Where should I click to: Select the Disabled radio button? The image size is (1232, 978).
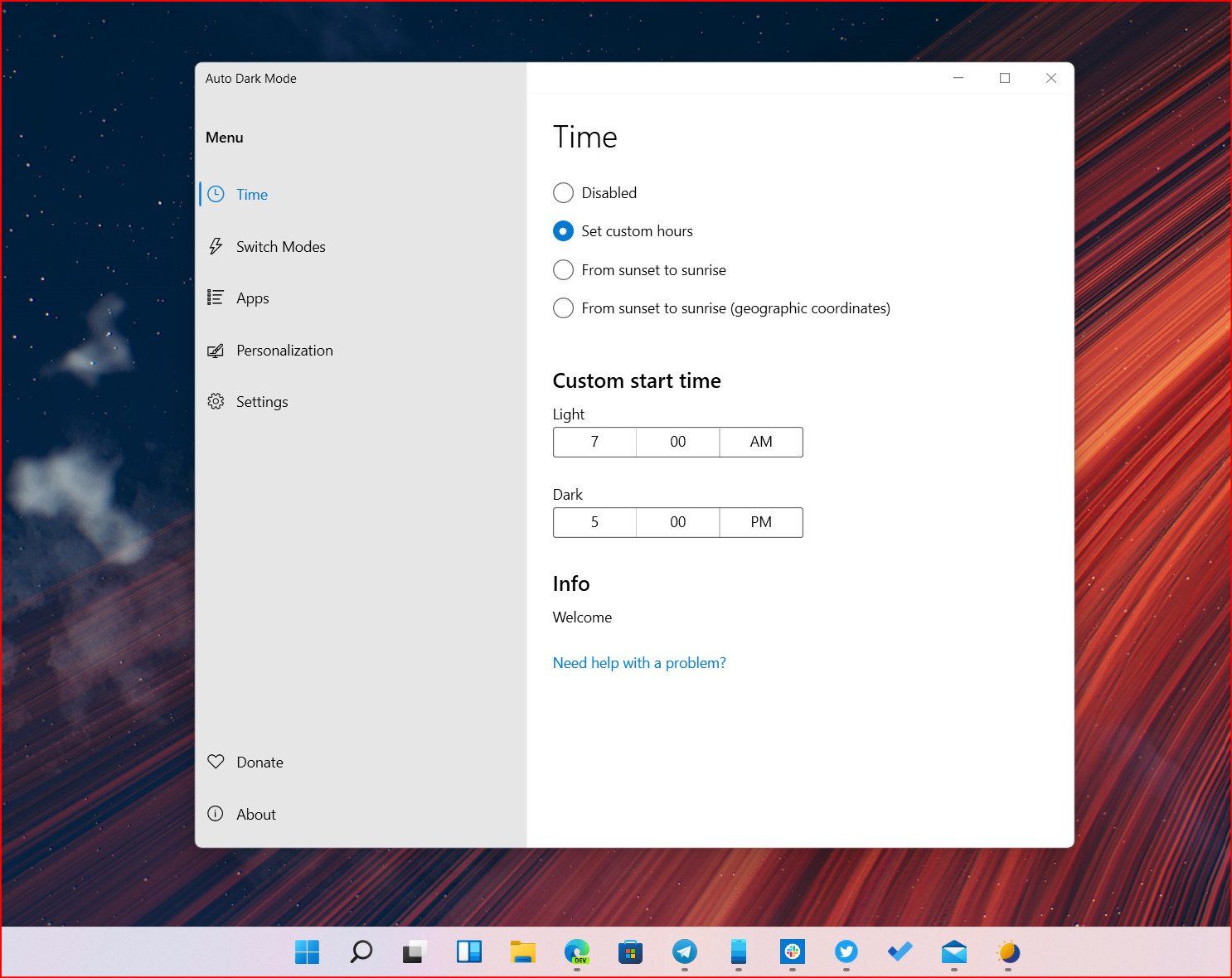(x=563, y=192)
